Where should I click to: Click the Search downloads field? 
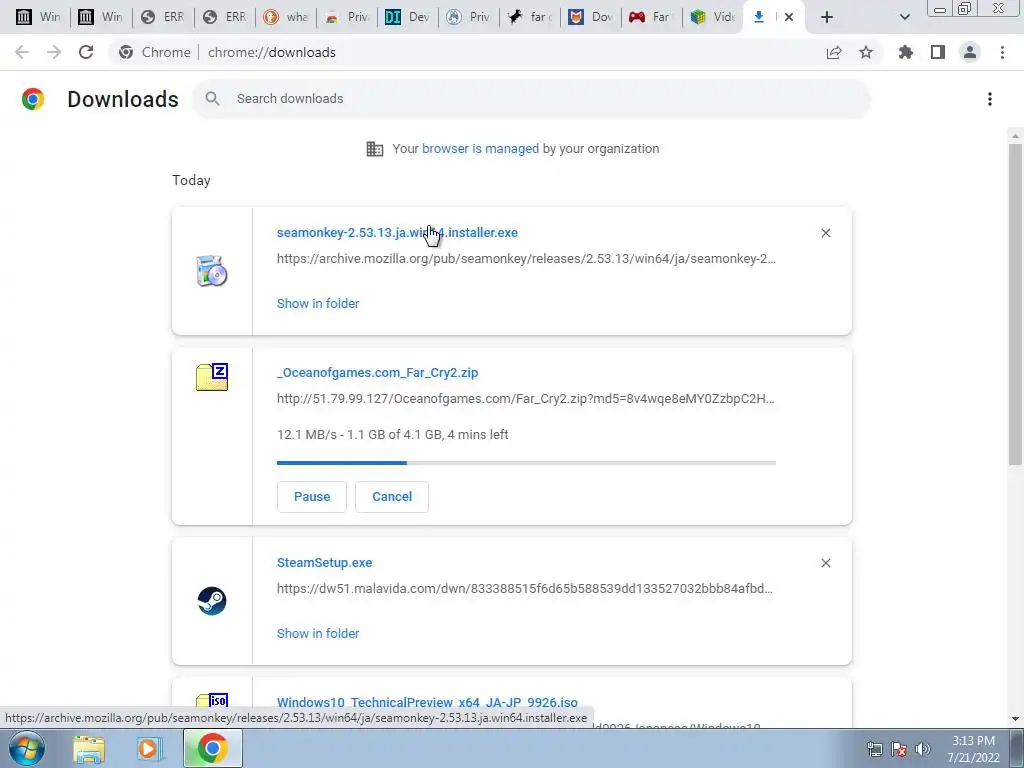[532, 99]
